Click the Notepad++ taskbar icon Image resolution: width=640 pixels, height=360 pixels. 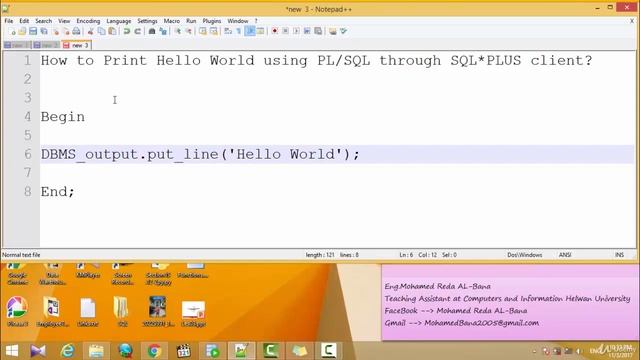(x=242, y=351)
